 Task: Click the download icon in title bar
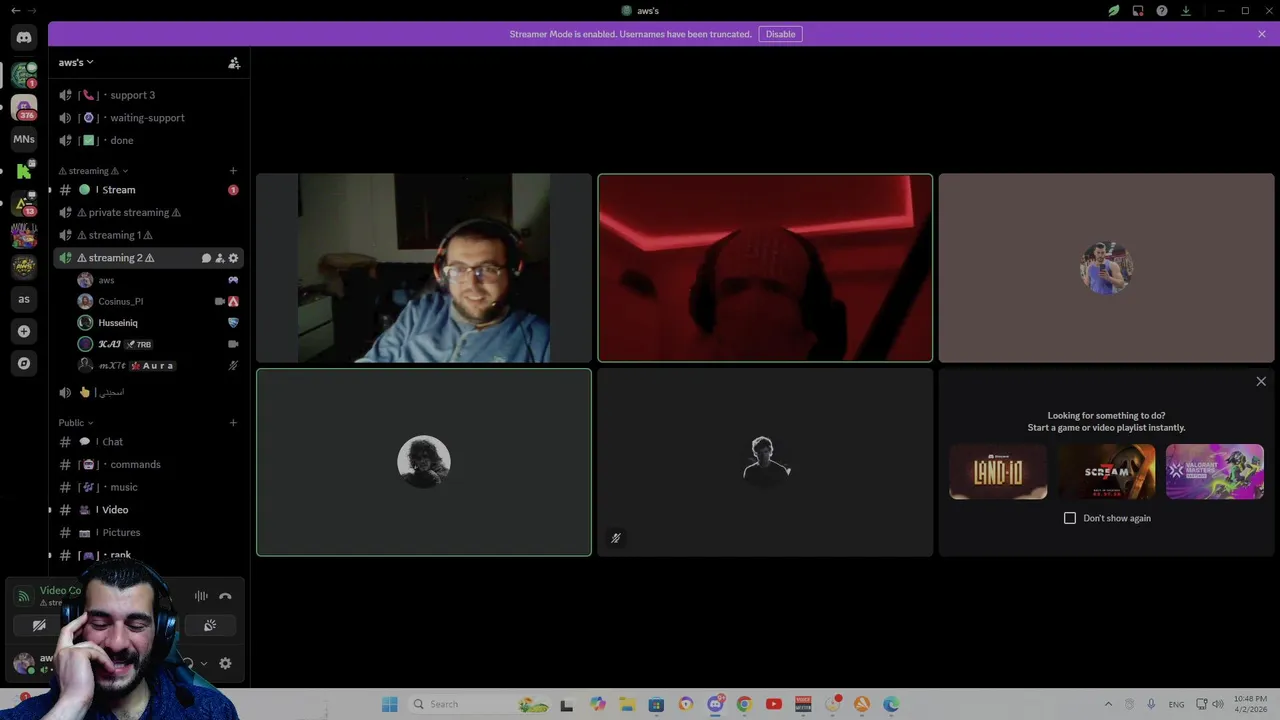(x=1186, y=11)
